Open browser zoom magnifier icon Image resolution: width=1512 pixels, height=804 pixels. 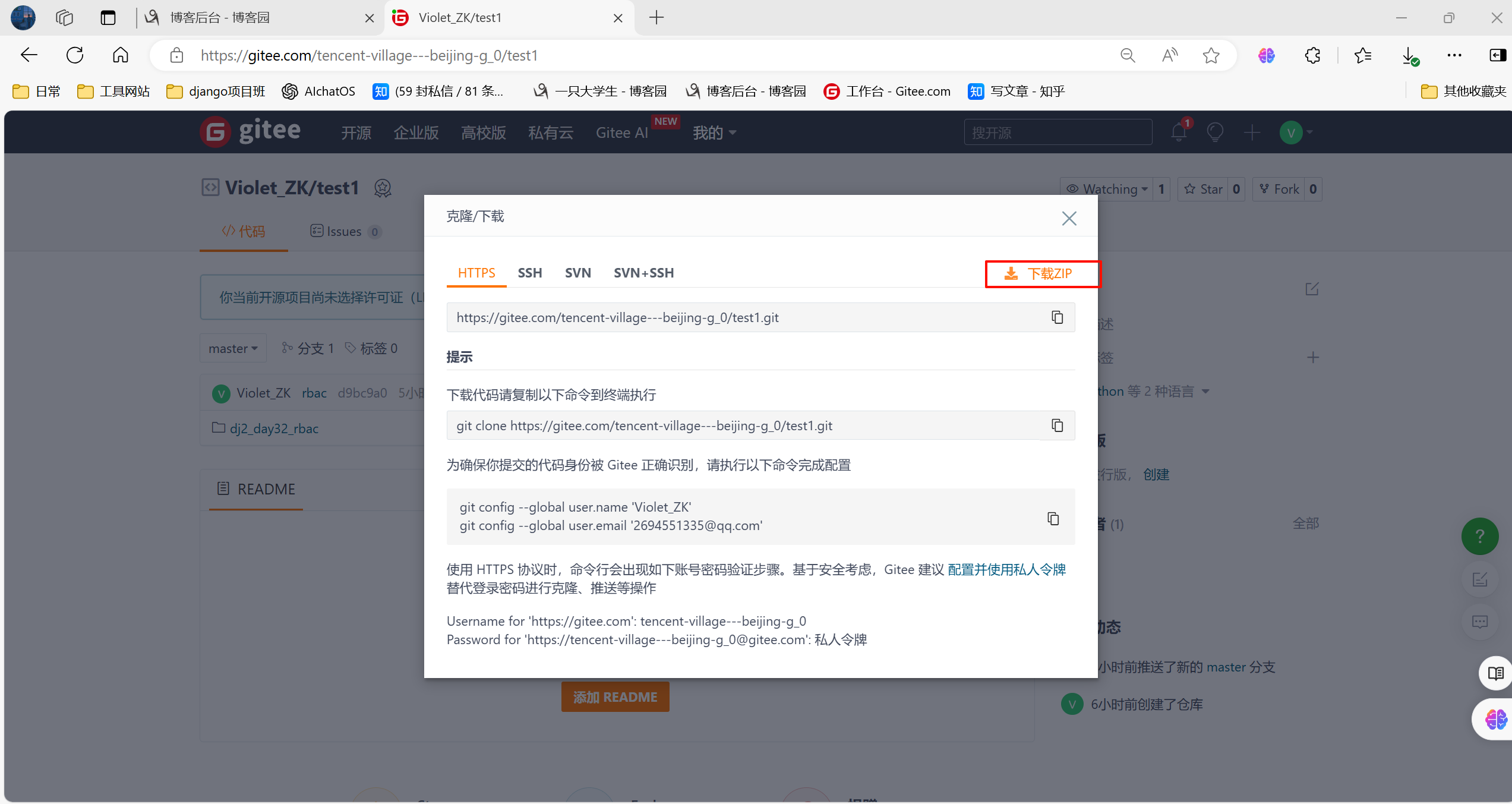(x=1128, y=55)
